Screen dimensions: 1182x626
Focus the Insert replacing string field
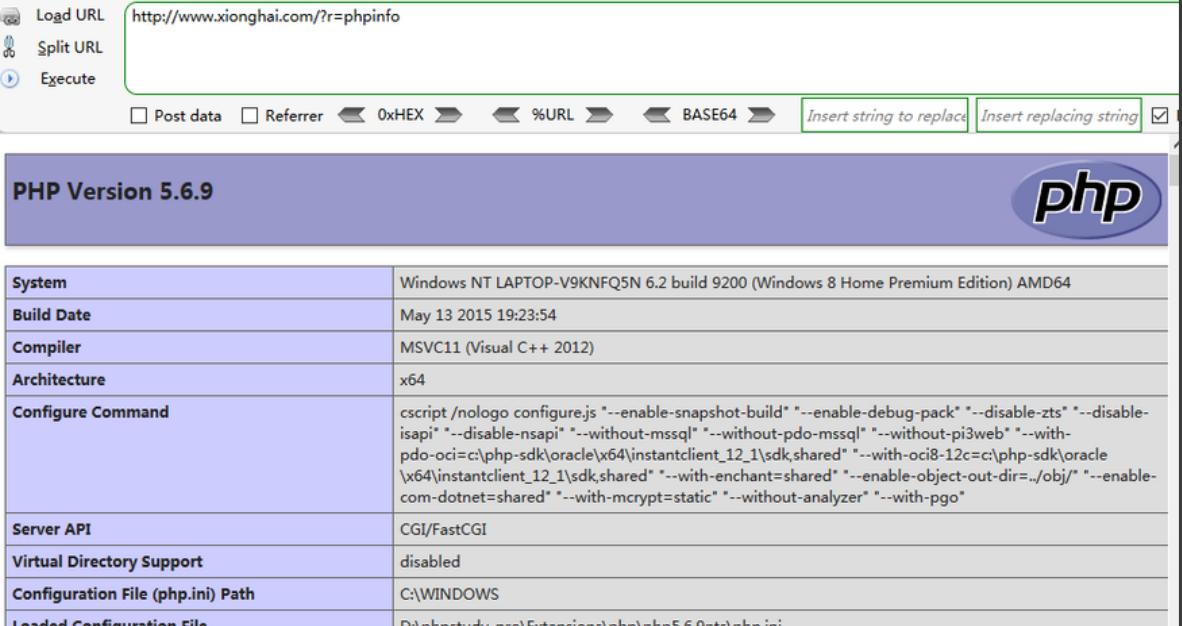[1059, 116]
